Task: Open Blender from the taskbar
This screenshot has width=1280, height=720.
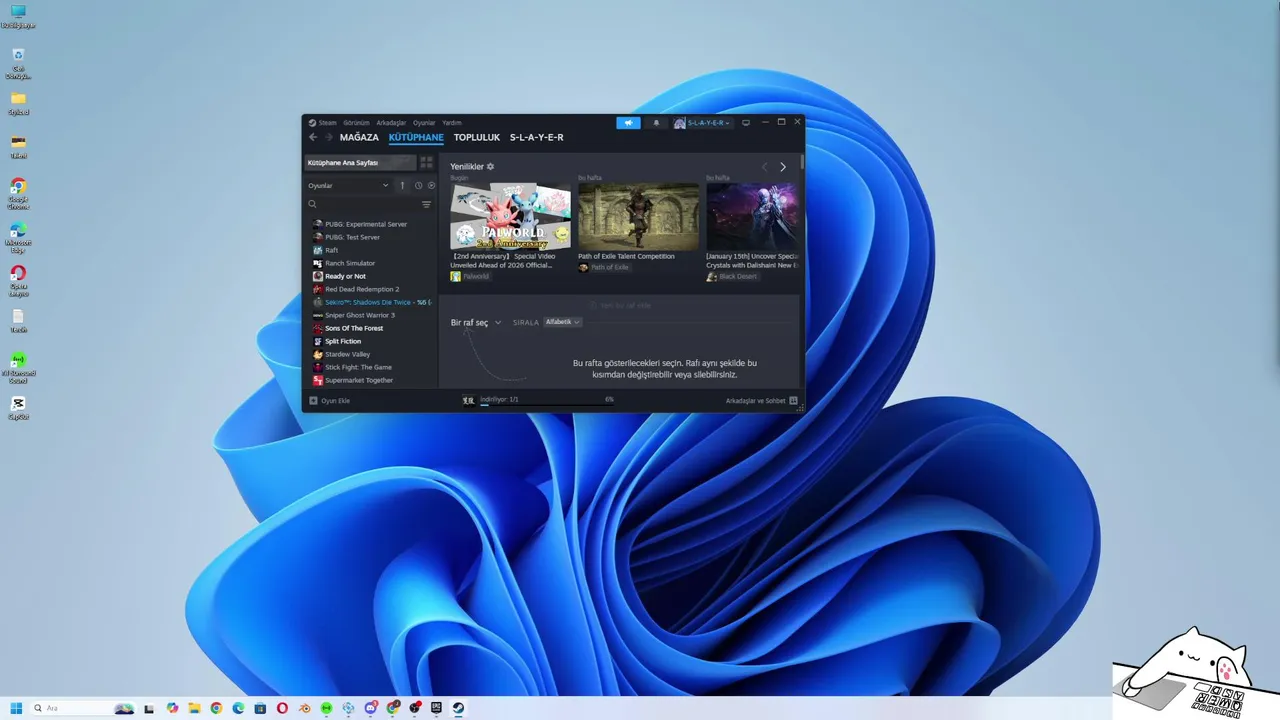Action: 304,708
